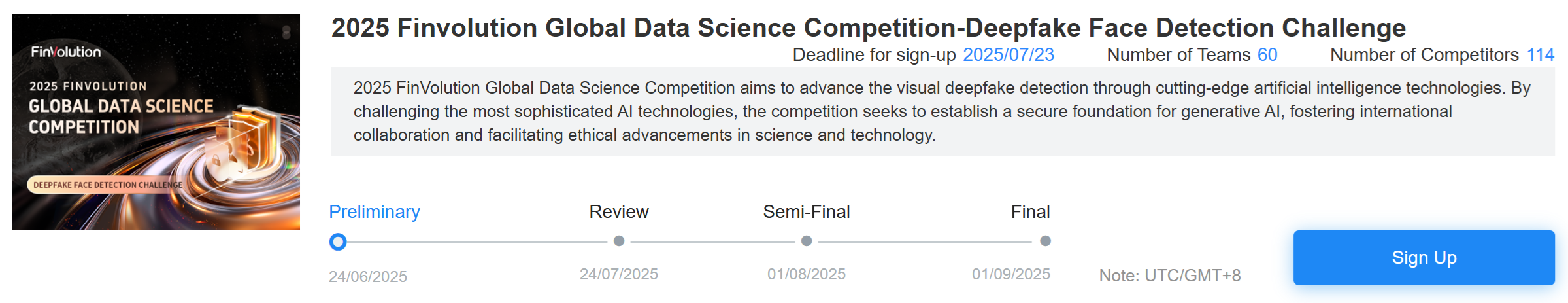This screenshot has width=1568, height=303.
Task: Click the 24/07/2025 review date
Action: pyautogui.click(x=619, y=274)
